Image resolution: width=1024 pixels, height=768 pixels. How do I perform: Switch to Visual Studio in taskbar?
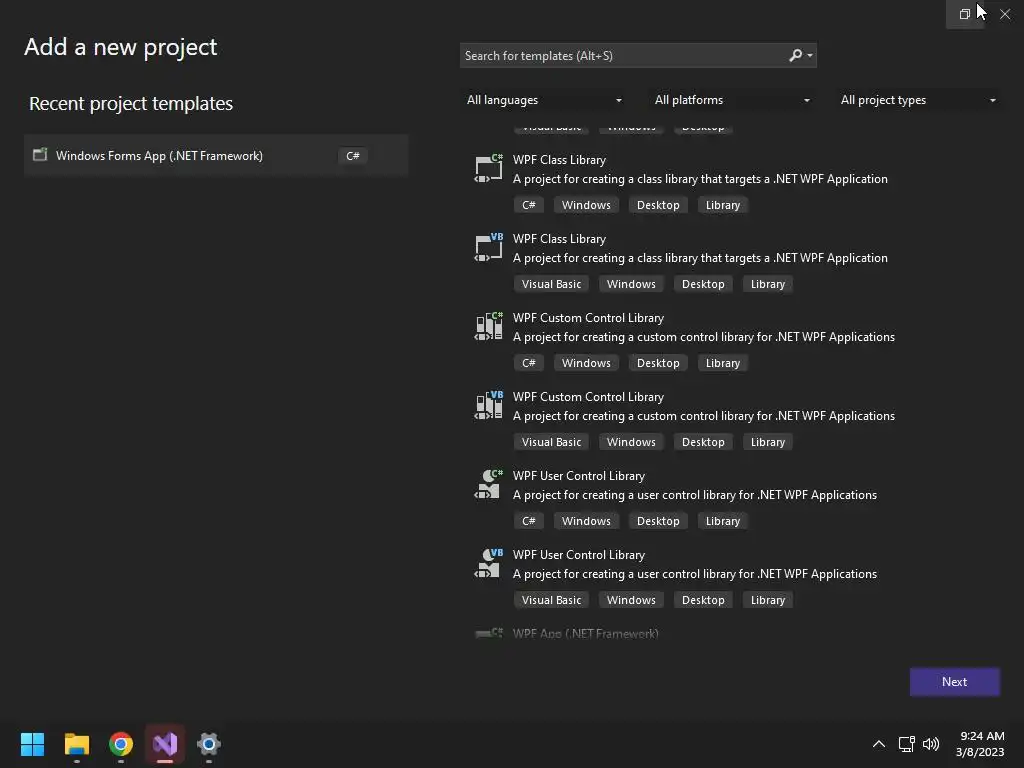tap(165, 744)
